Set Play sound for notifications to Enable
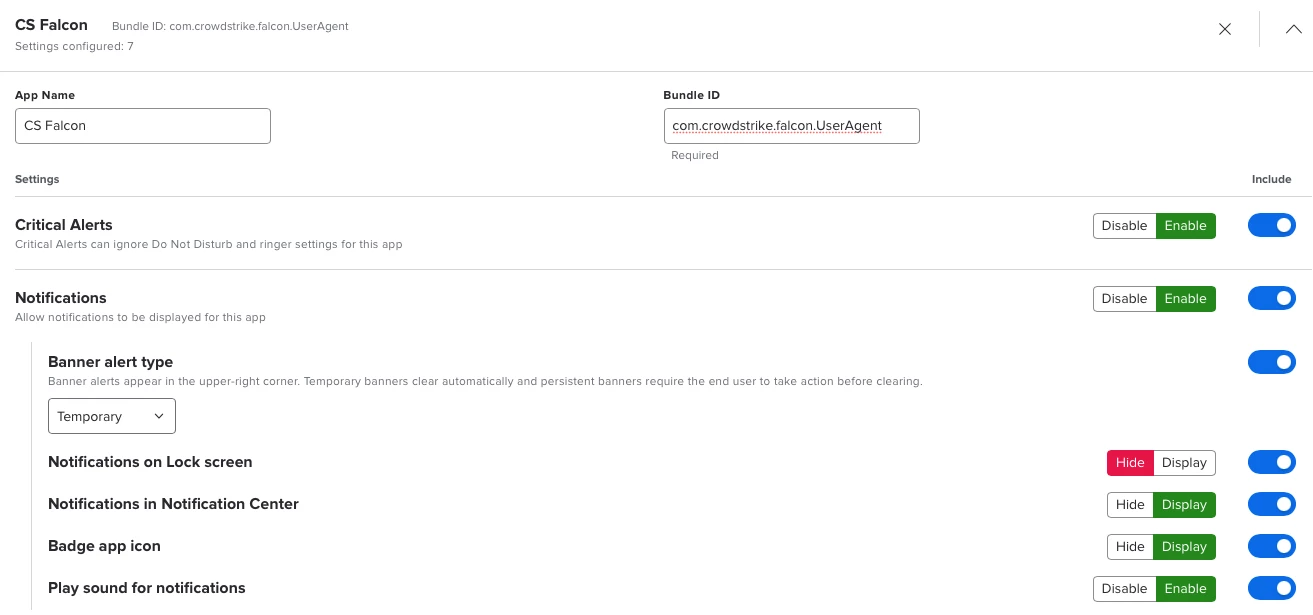 1186,589
